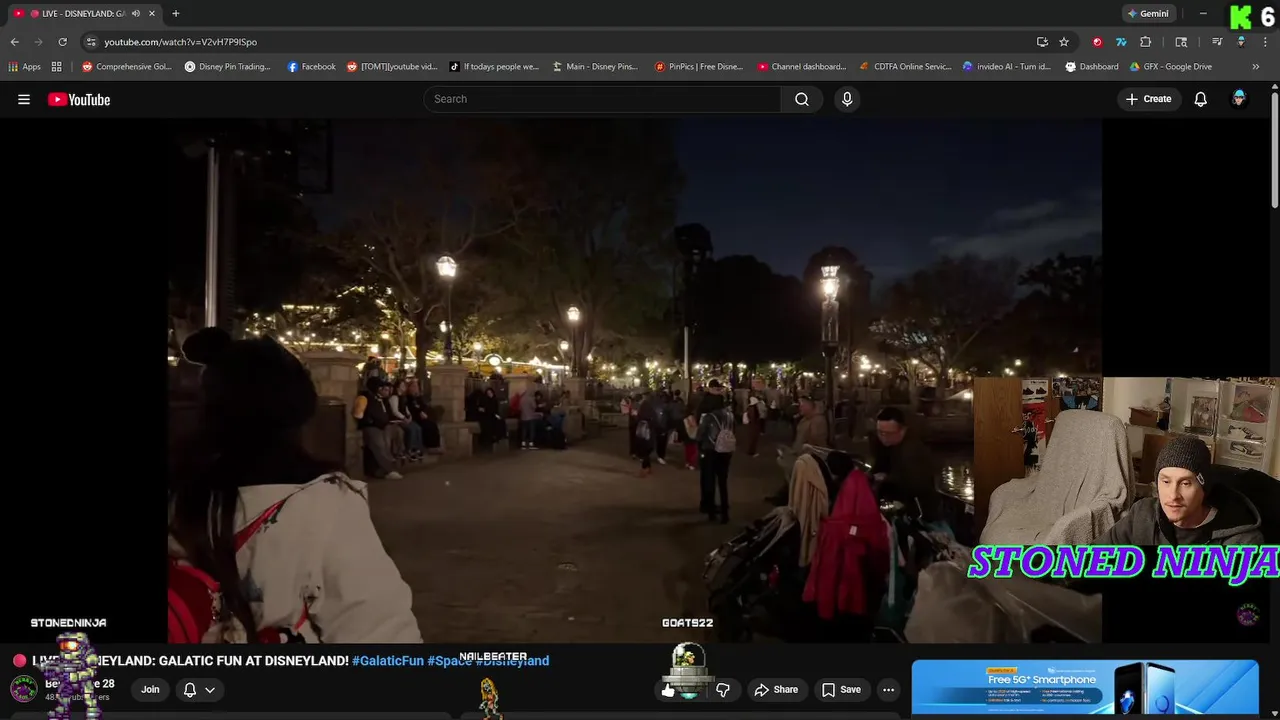The height and width of the screenshot is (720, 1280).
Task: Show hidden bookmarks overflow chevron
Action: (1256, 67)
